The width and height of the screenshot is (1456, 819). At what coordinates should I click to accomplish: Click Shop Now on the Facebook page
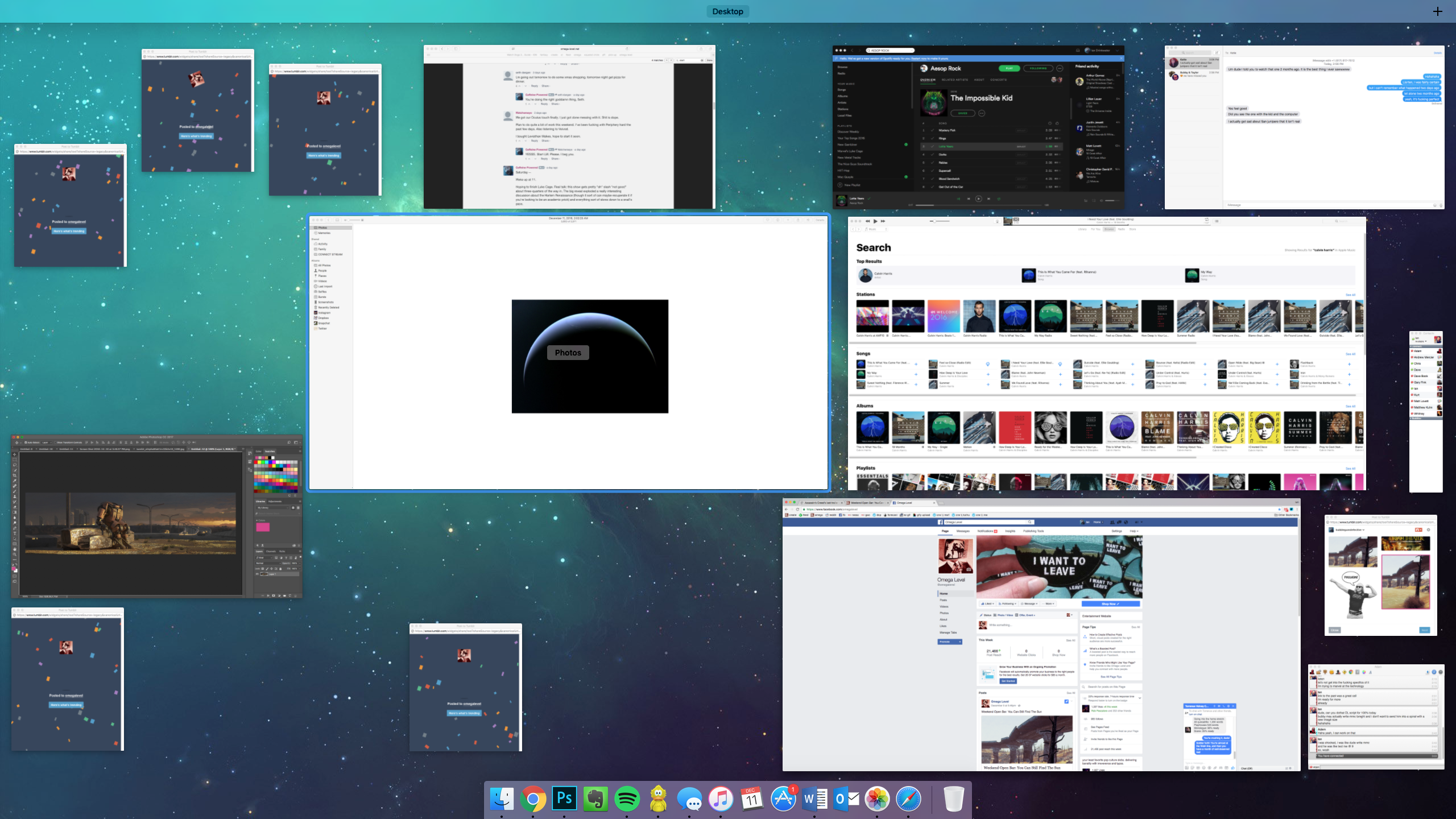pos(1111,603)
